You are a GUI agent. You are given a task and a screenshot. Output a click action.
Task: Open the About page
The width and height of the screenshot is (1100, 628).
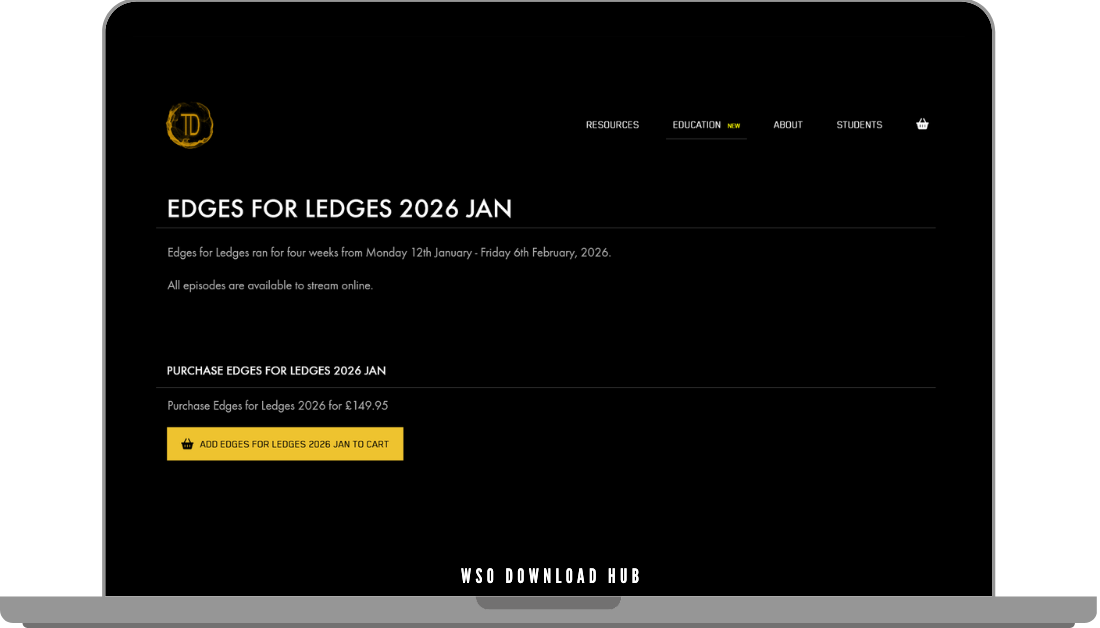[787, 124]
